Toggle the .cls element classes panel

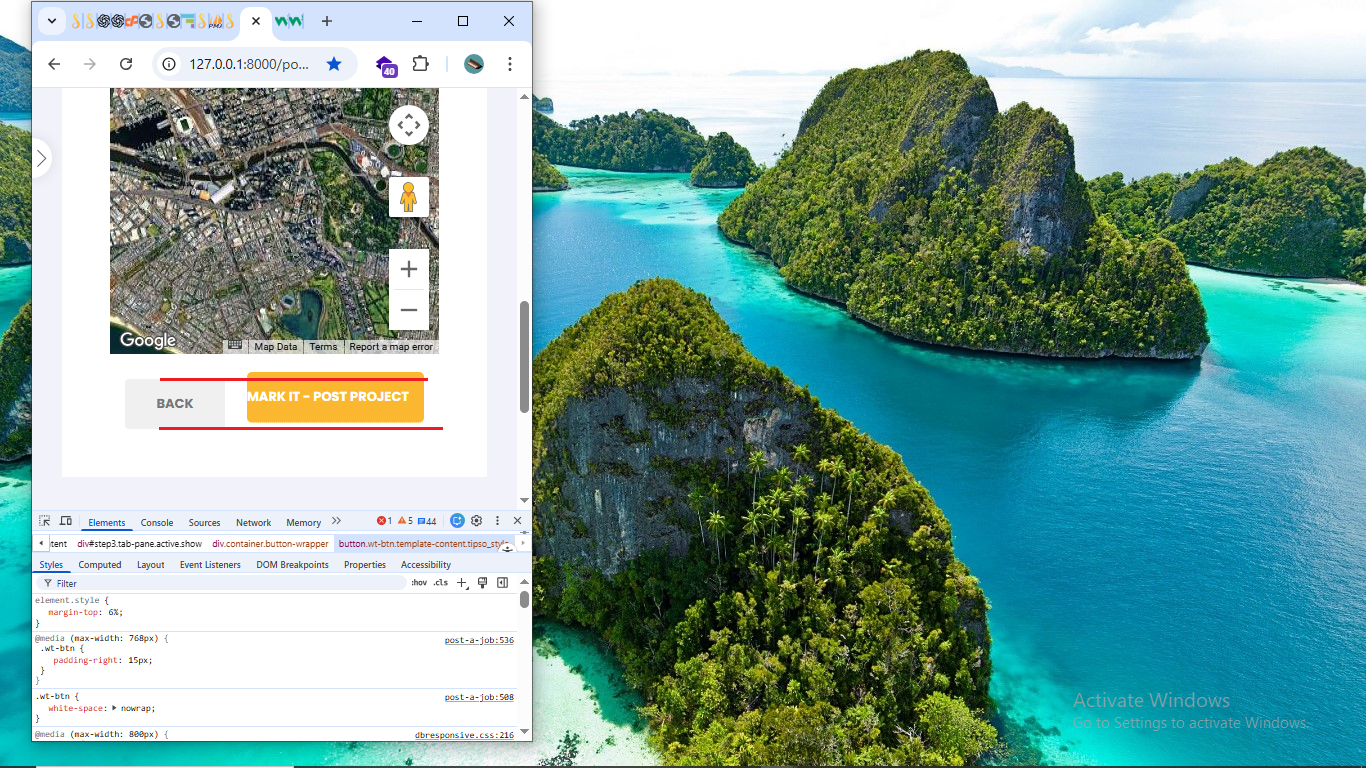tap(440, 583)
